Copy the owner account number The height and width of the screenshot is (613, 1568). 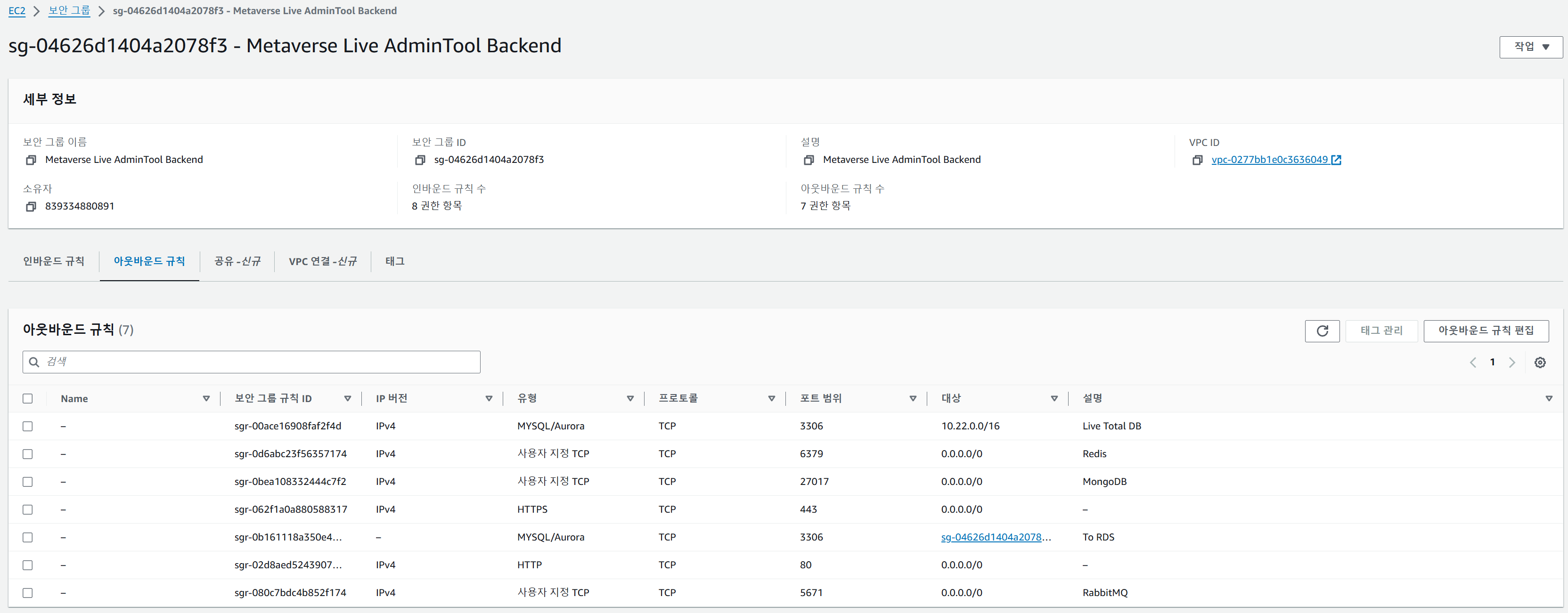tap(31, 207)
